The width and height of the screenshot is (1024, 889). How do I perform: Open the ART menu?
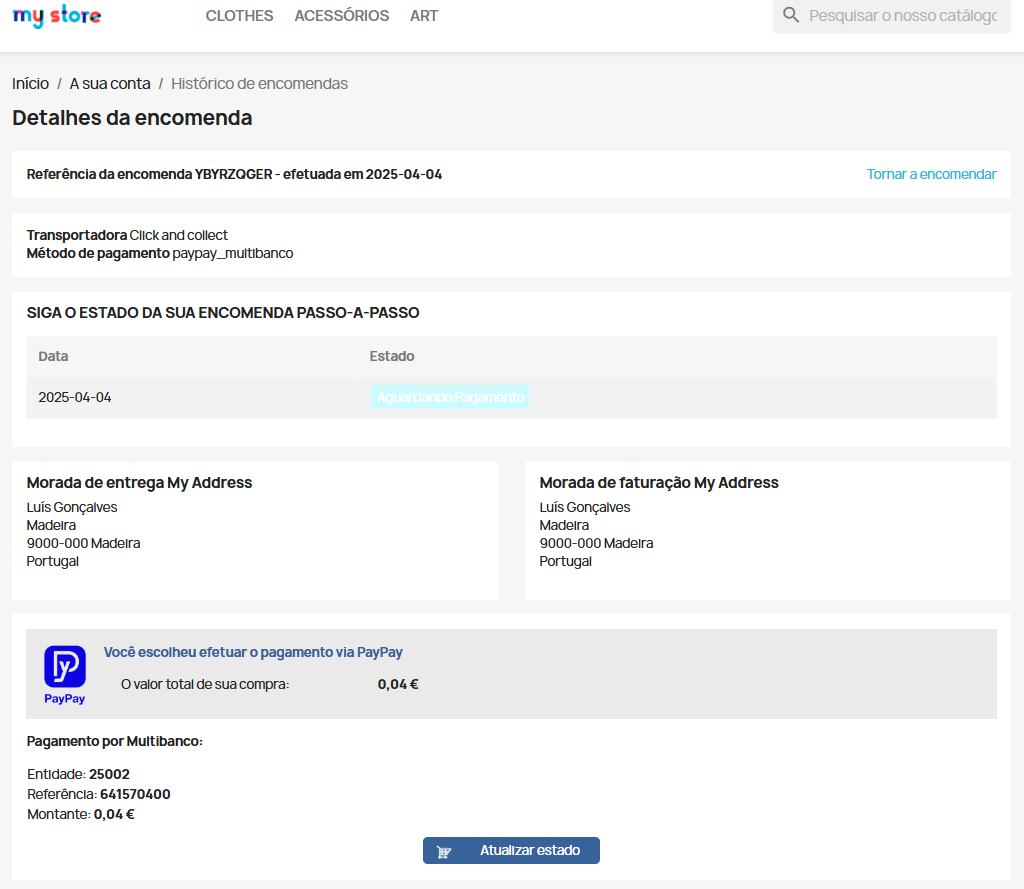(x=424, y=16)
